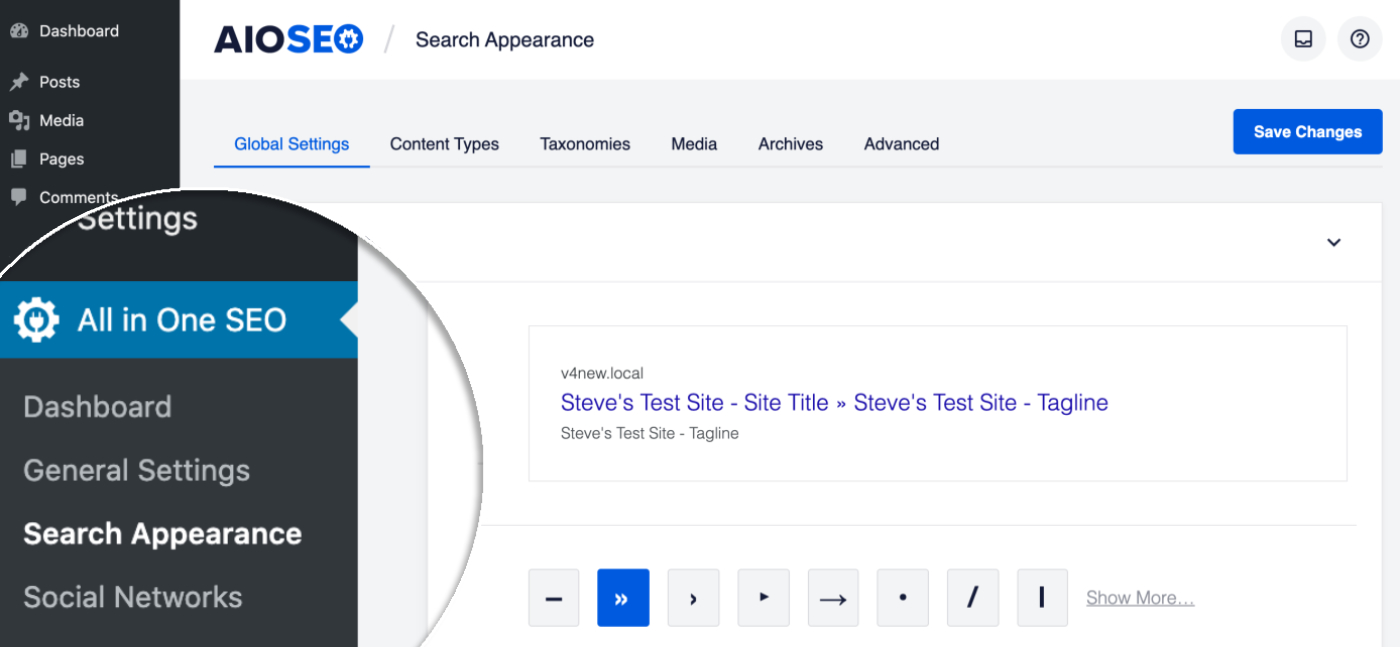1400x647 pixels.
Task: Open the notifications inbox icon
Action: (1303, 40)
